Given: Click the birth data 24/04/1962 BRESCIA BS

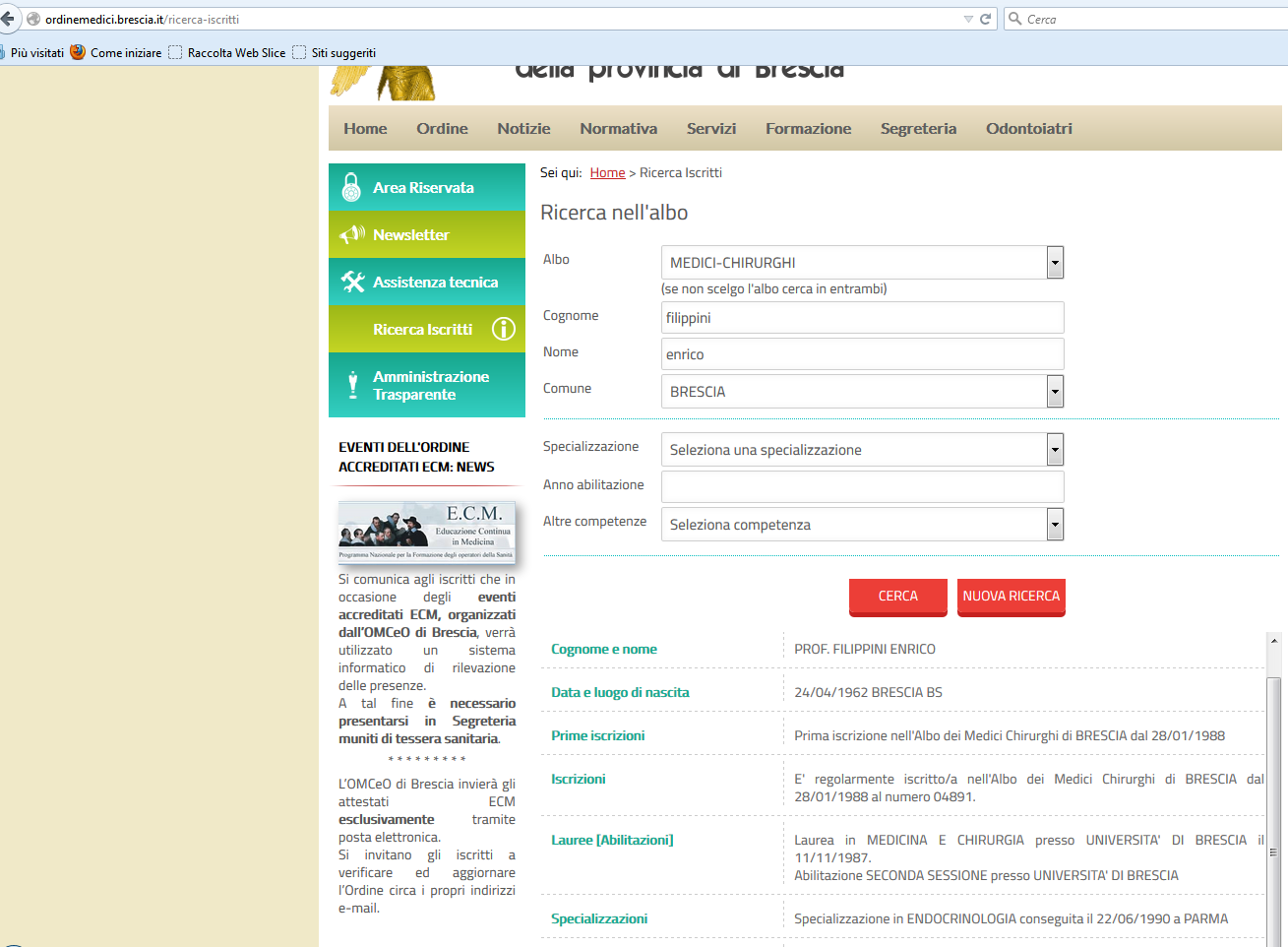Looking at the screenshot, I should pyautogui.click(x=868, y=692).
